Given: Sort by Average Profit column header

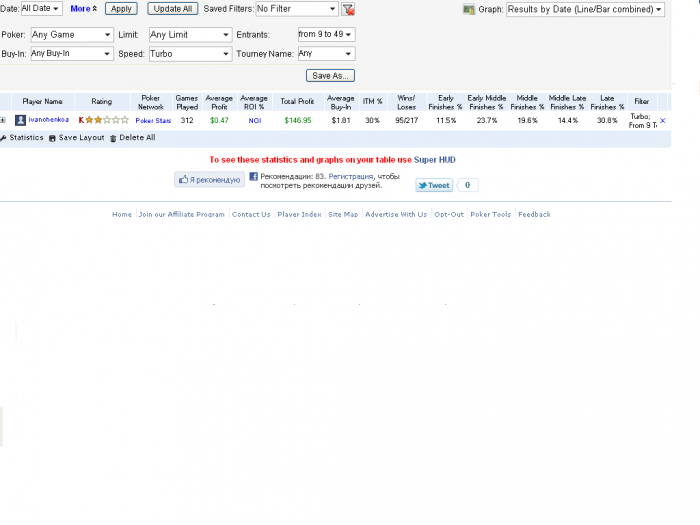Looking at the screenshot, I should [x=219, y=102].
